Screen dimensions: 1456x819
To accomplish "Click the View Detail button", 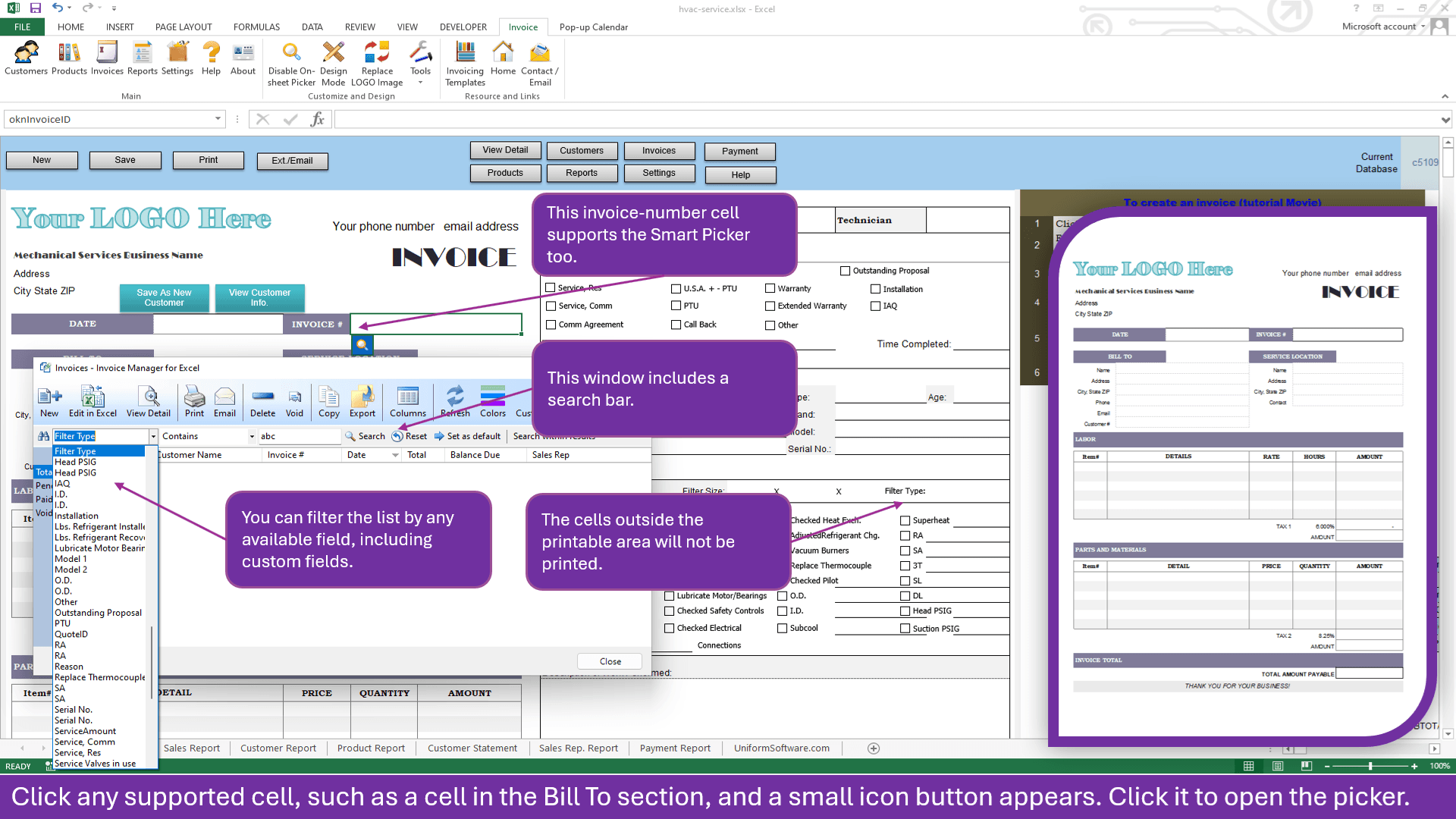I will (x=505, y=150).
